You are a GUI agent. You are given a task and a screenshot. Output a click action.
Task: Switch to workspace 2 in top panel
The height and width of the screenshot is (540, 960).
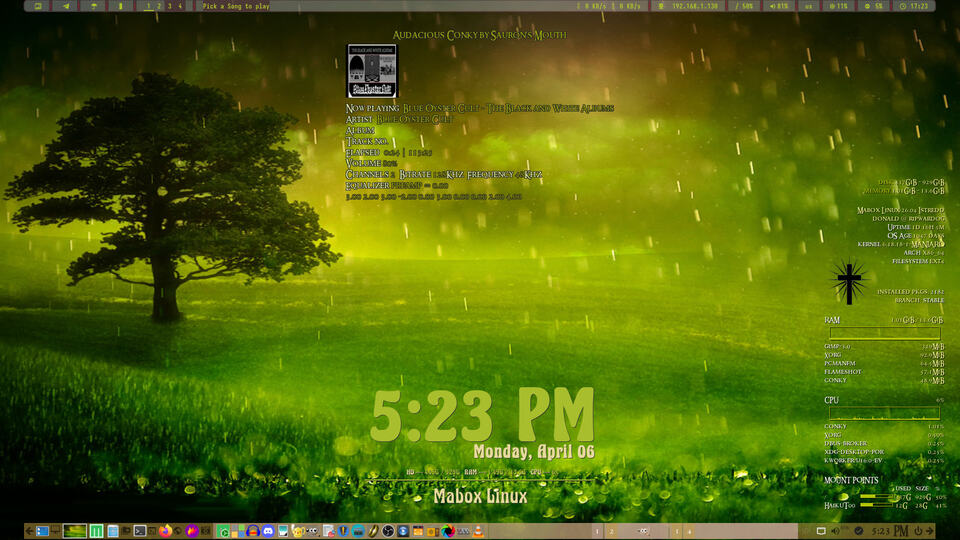click(159, 6)
